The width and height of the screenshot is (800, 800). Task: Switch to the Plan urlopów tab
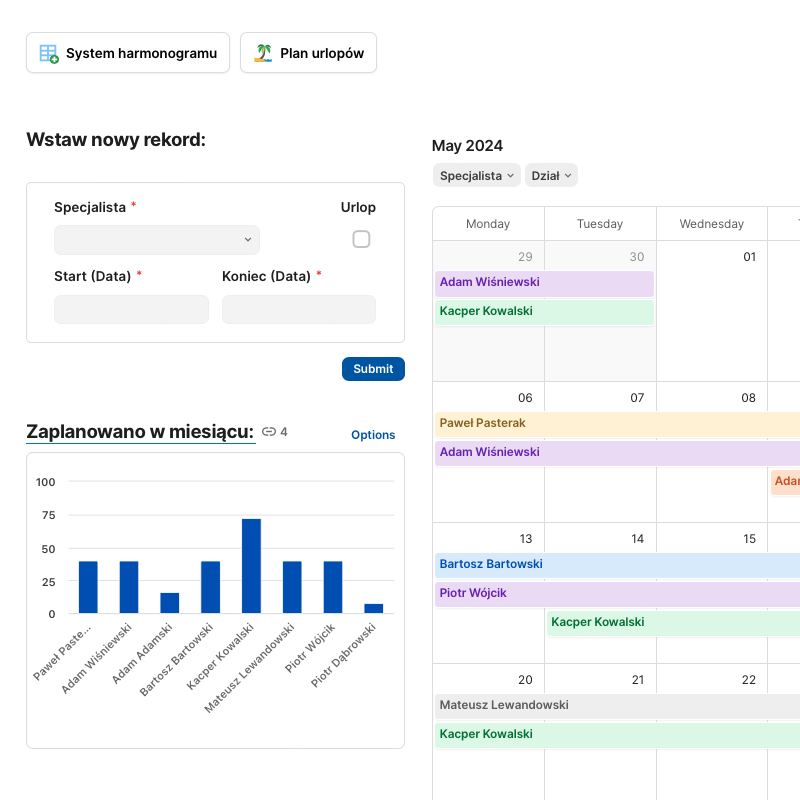(x=308, y=53)
